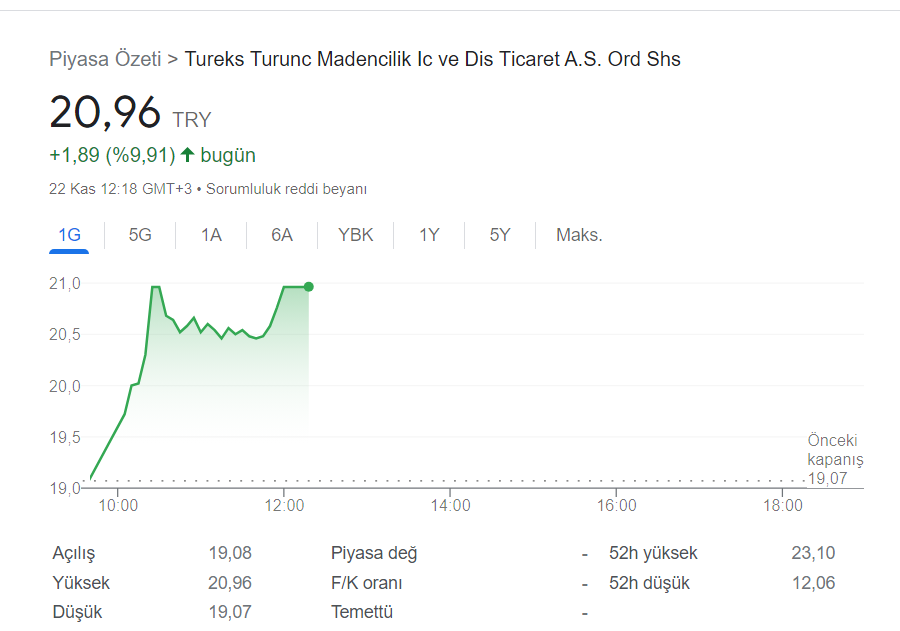The height and width of the screenshot is (631, 900).
Task: Click the 12:00 axis label on chart
Action: pyautogui.click(x=285, y=506)
